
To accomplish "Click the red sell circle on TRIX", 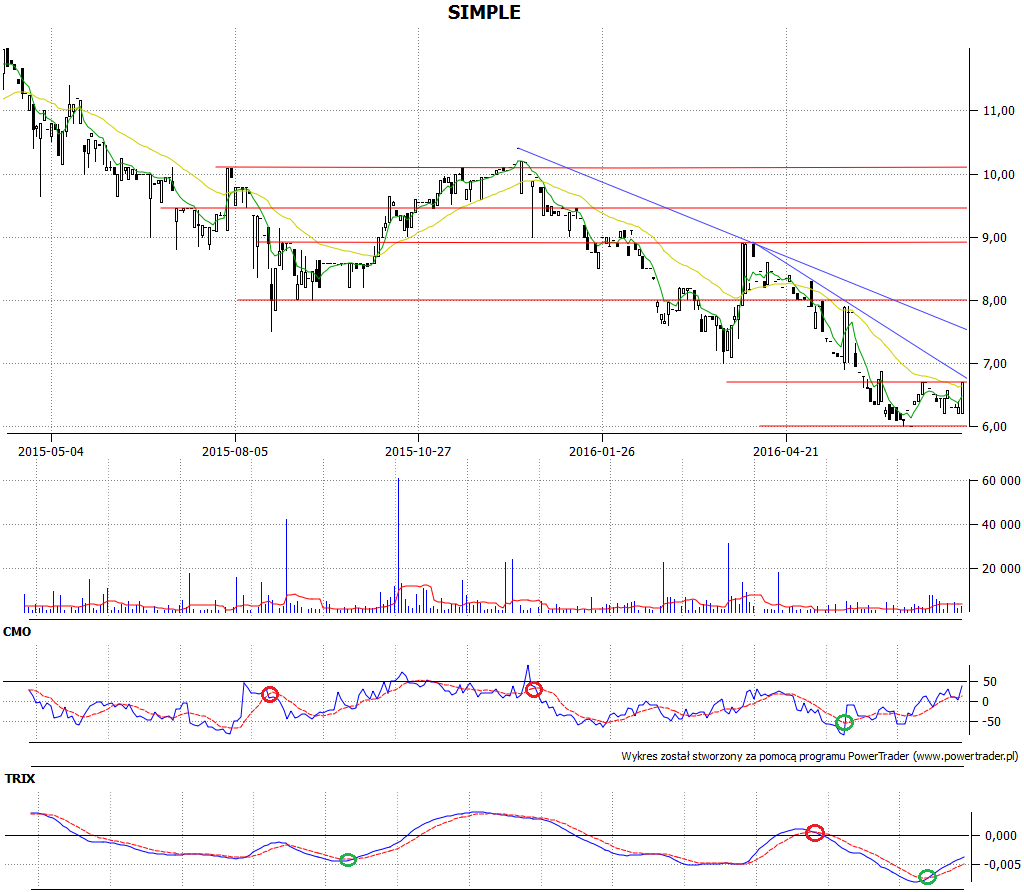I will click(814, 833).
